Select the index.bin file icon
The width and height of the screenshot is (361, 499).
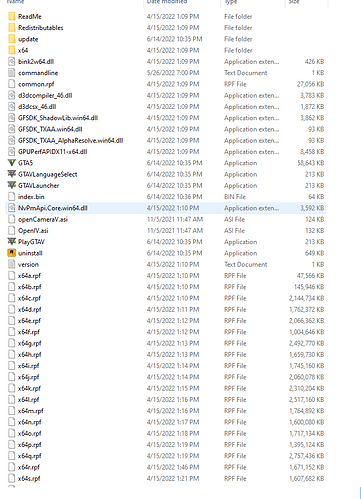click(x=12, y=197)
